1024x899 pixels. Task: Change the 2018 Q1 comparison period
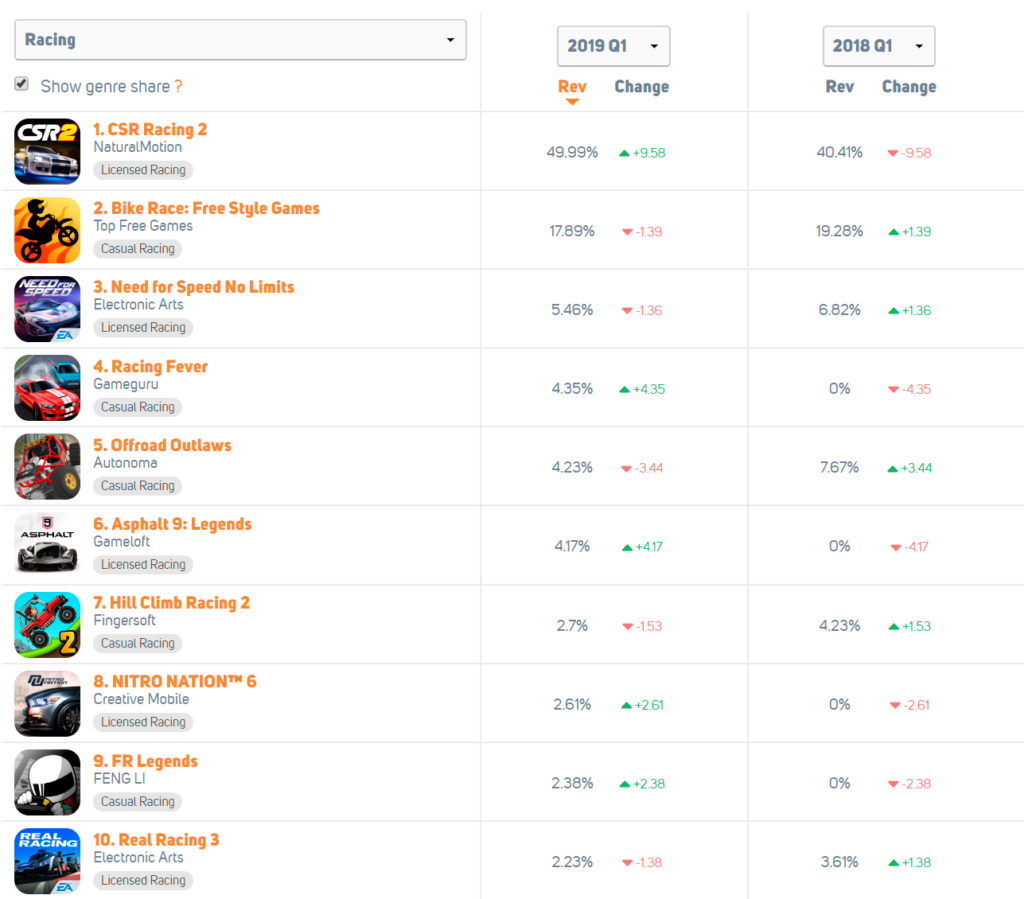pyautogui.click(x=878, y=45)
